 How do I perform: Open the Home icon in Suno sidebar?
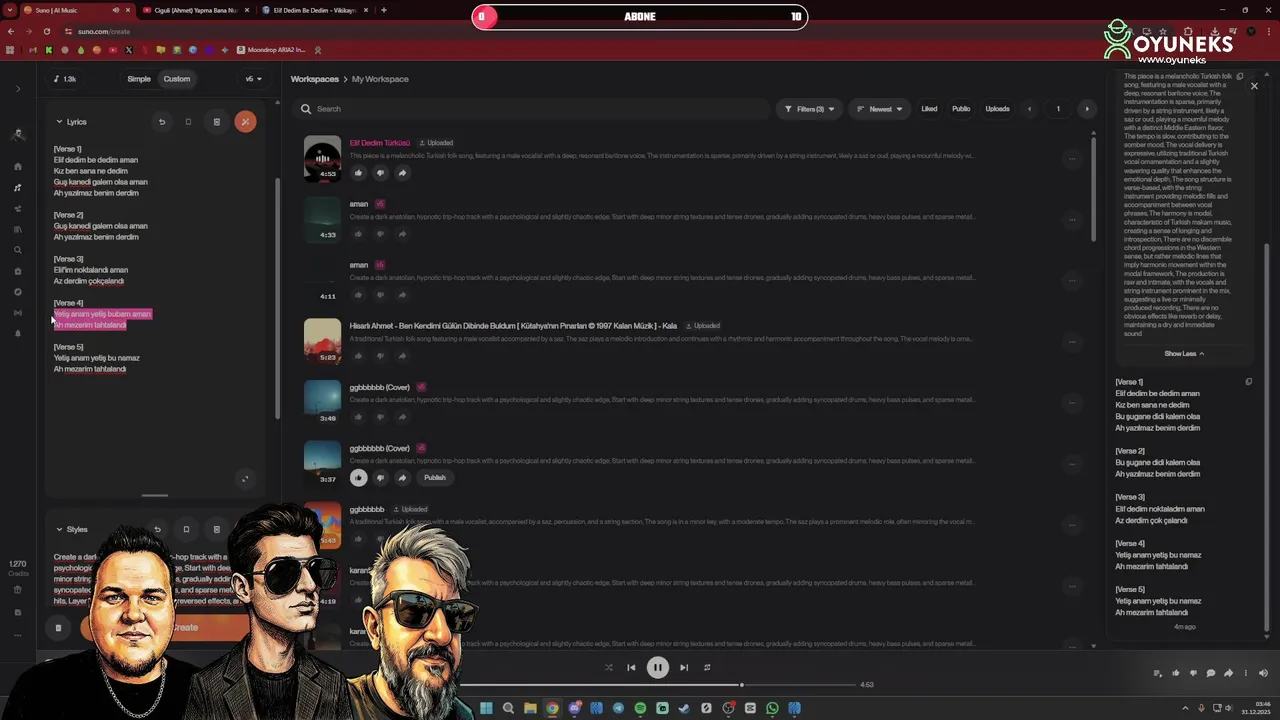(x=18, y=166)
